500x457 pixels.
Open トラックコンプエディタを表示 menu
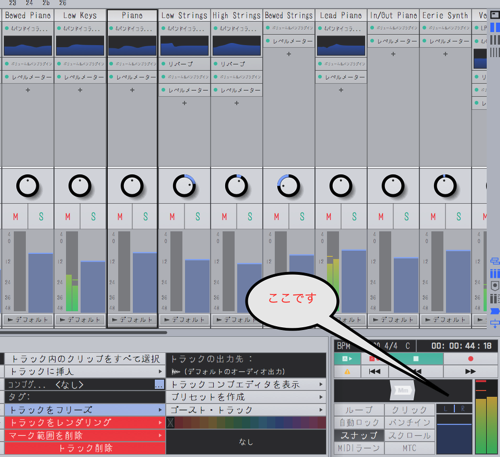[246, 384]
